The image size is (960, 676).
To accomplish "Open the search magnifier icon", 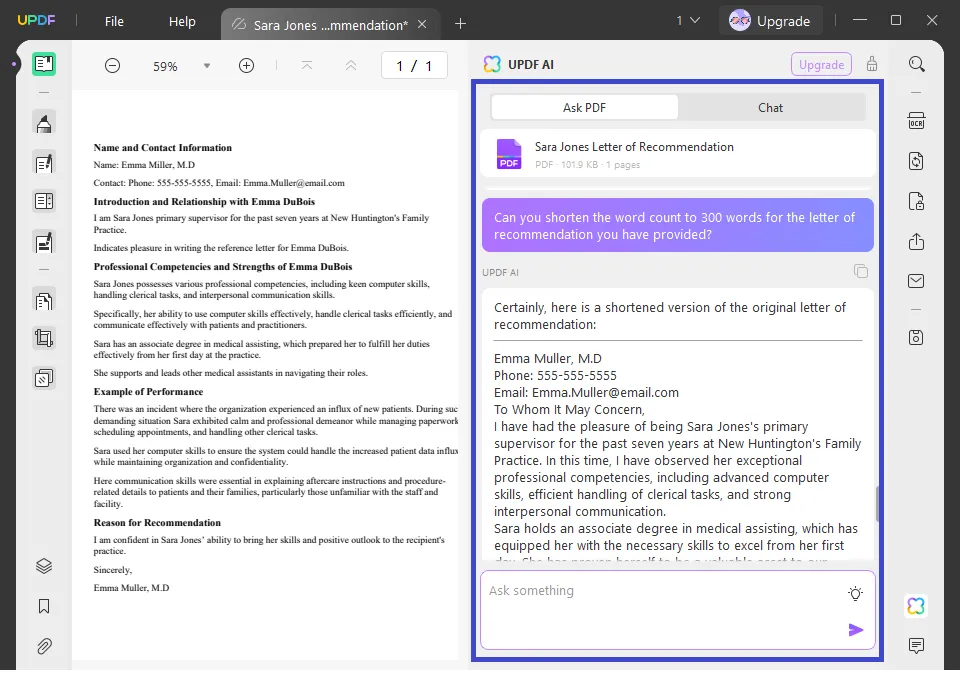I will tap(917, 64).
